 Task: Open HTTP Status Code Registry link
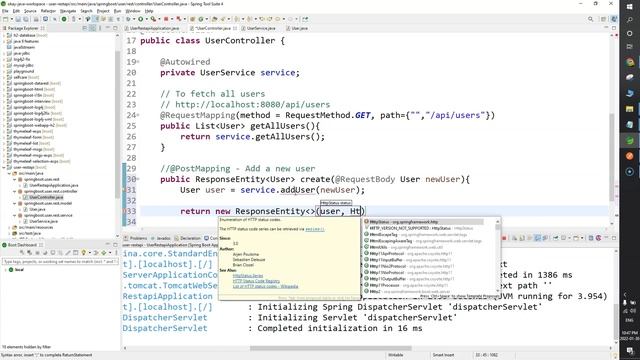(x=256, y=281)
